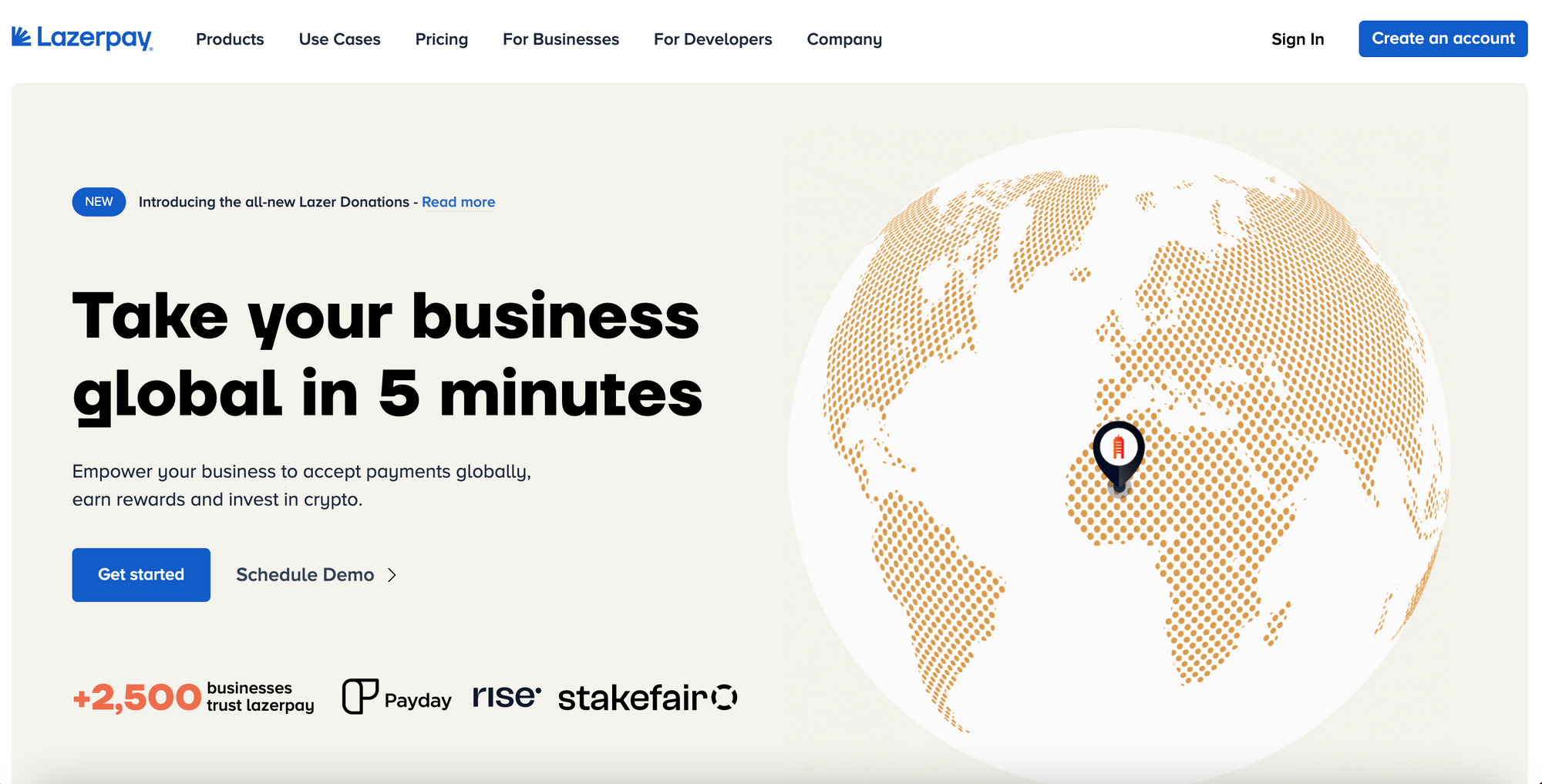Viewport: 1542px width, 784px height.
Task: Expand the Use Cases menu
Action: pyautogui.click(x=339, y=39)
